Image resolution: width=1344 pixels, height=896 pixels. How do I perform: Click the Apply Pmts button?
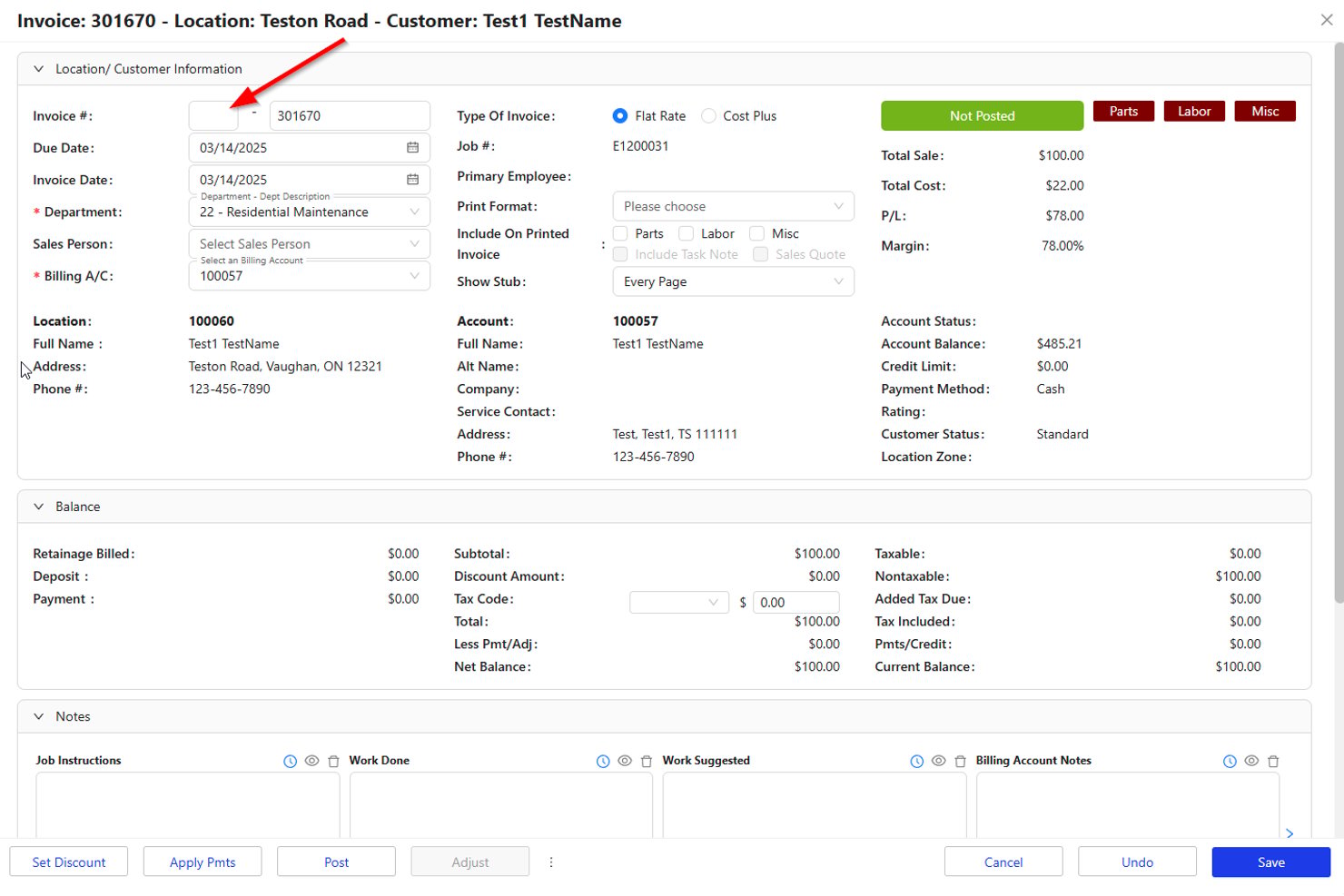[x=203, y=862]
